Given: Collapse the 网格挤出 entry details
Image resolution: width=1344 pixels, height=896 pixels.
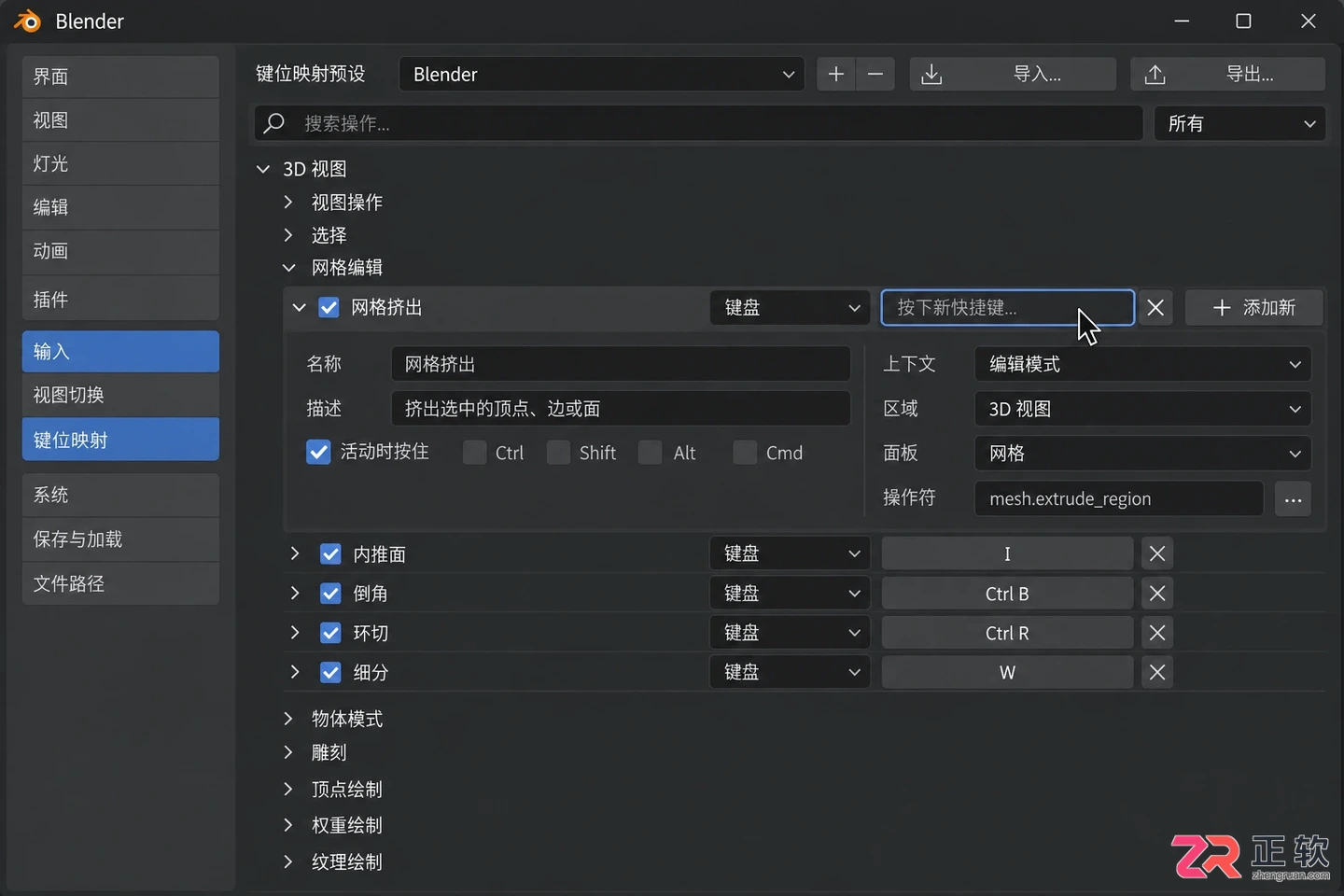Looking at the screenshot, I should (299, 307).
